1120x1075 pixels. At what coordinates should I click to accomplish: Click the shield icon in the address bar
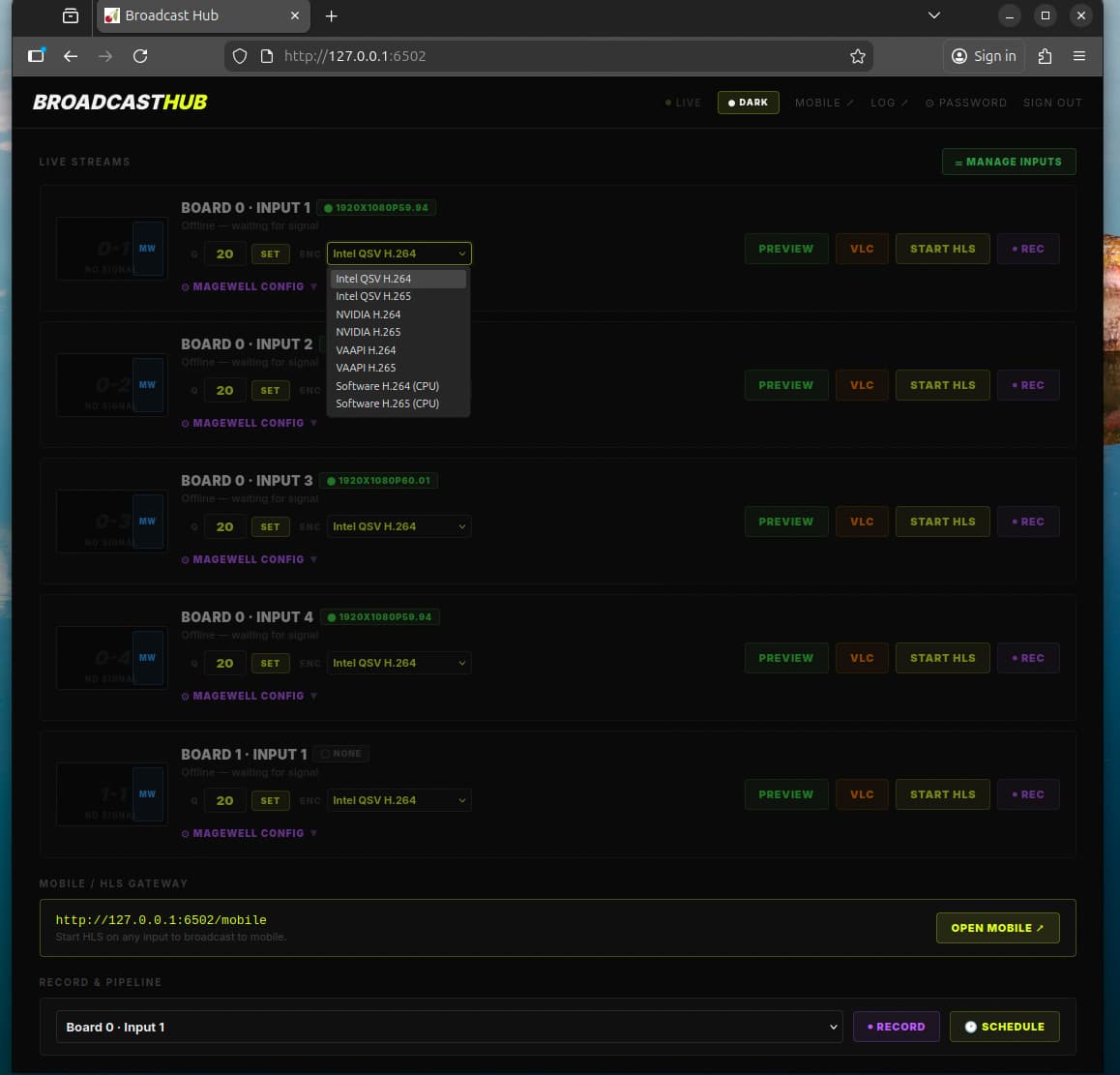(x=241, y=56)
